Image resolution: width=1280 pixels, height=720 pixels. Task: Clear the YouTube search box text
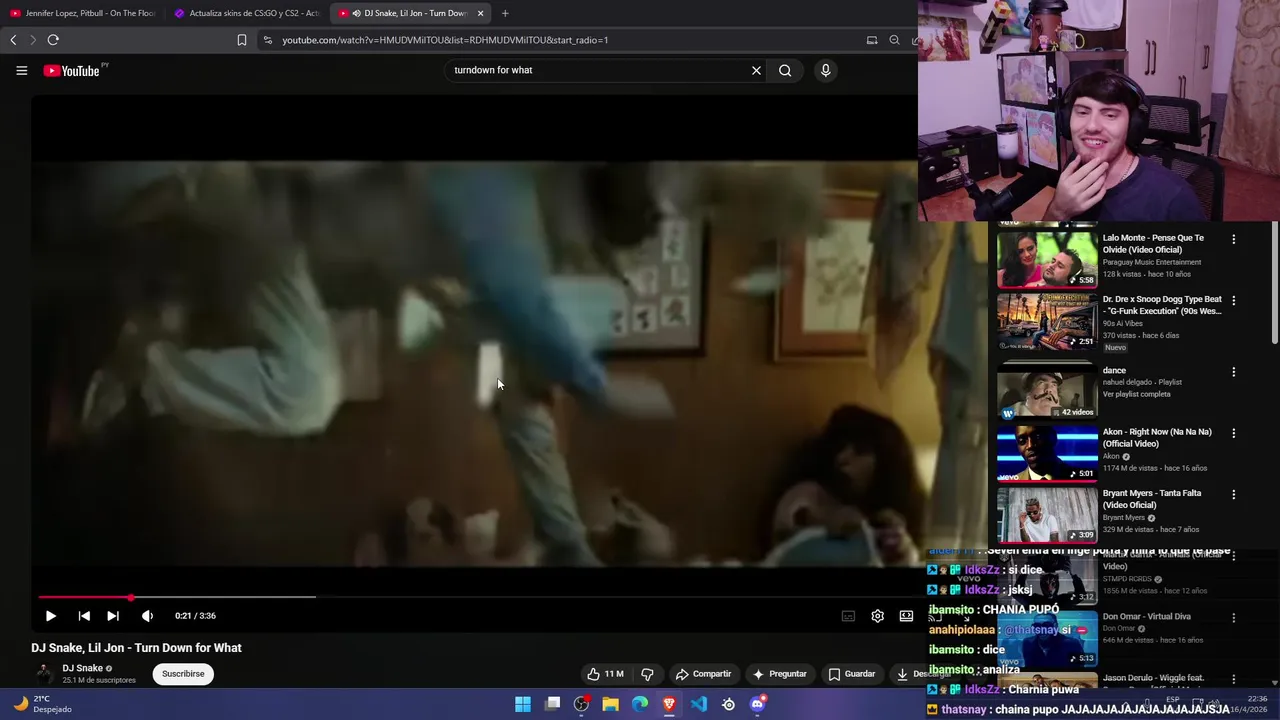[756, 70]
